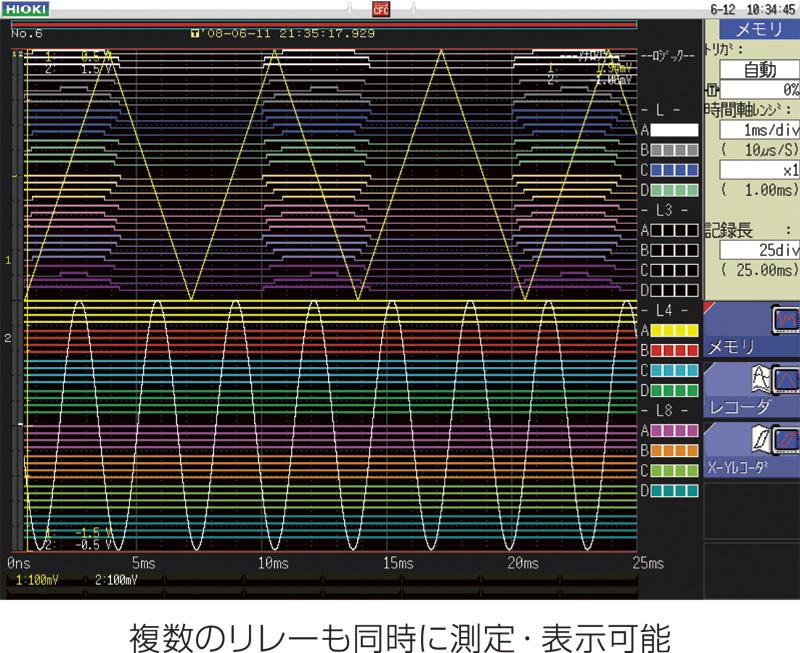Open the trigger mode 自動 selector

759,69
